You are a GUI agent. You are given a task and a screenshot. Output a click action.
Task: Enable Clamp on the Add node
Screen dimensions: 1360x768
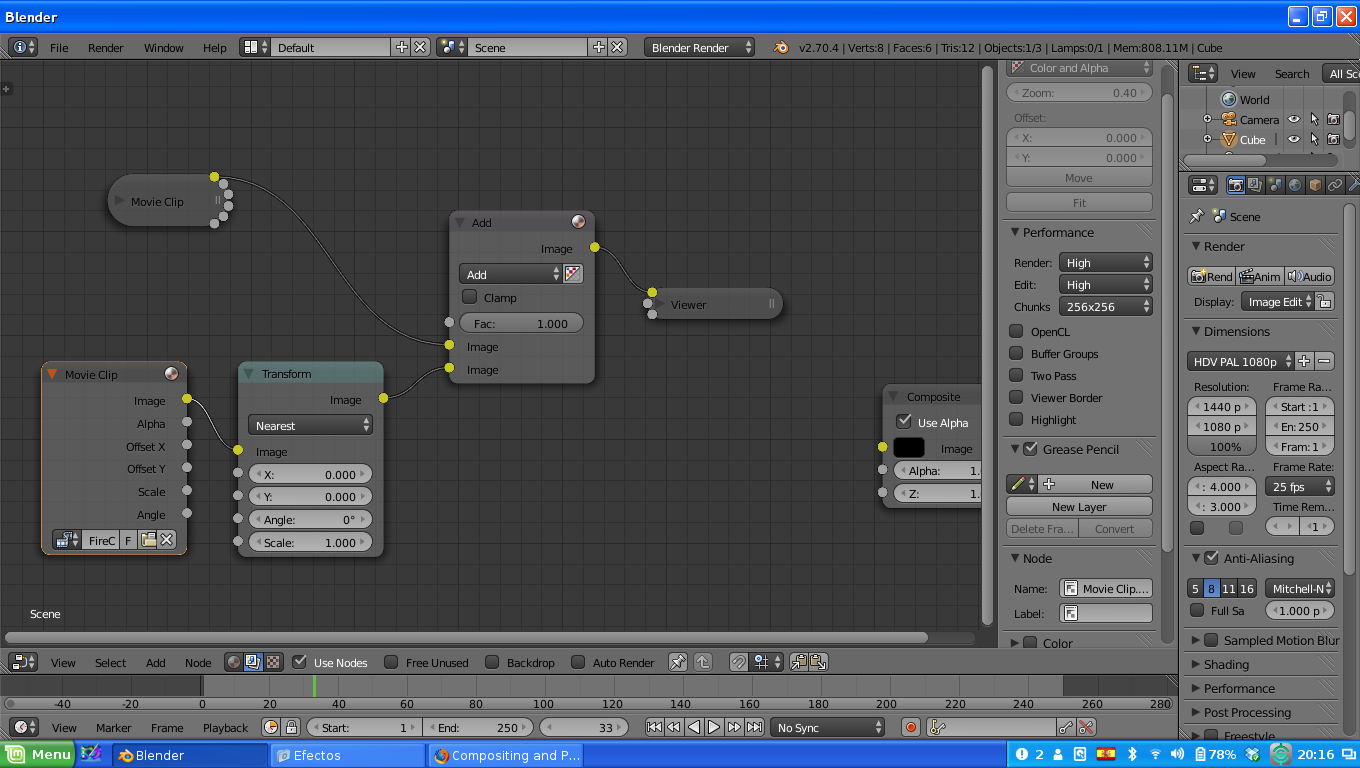click(470, 297)
